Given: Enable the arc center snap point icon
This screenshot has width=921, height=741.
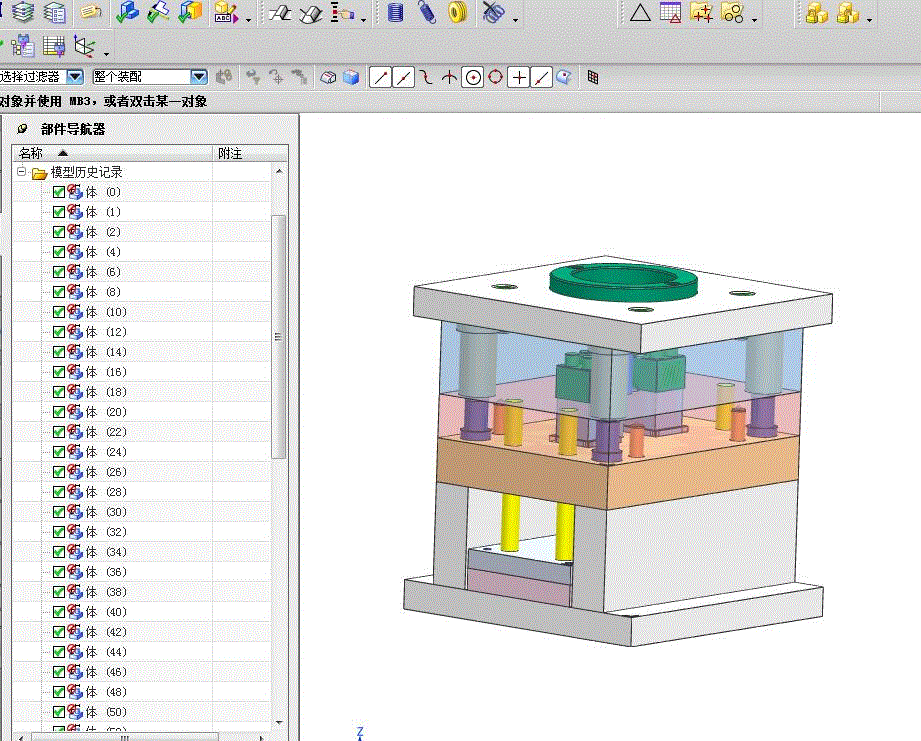Looking at the screenshot, I should (473, 77).
